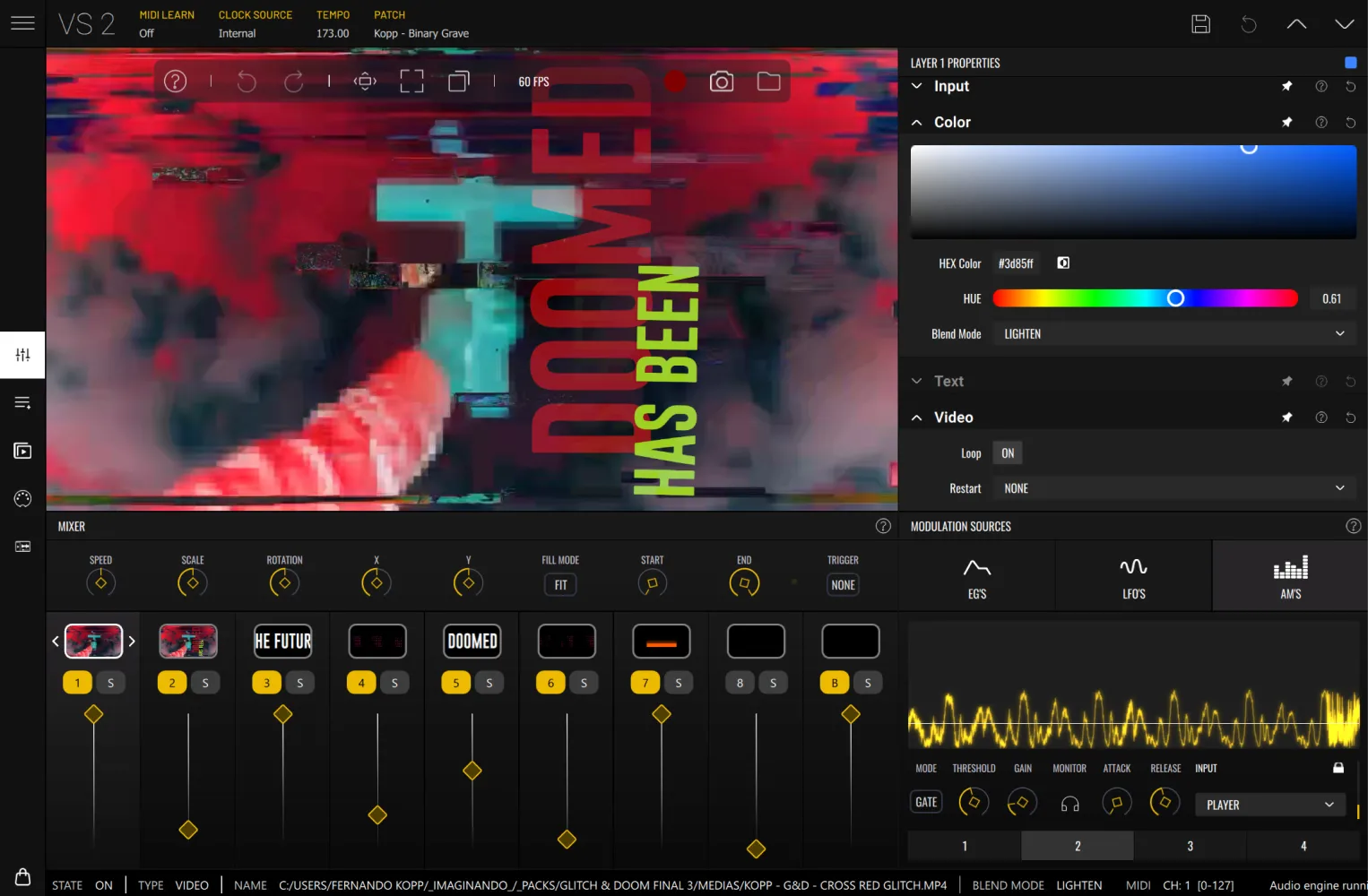Click the HUE slider handle
Viewport: 1368px width, 896px height.
click(x=1175, y=297)
